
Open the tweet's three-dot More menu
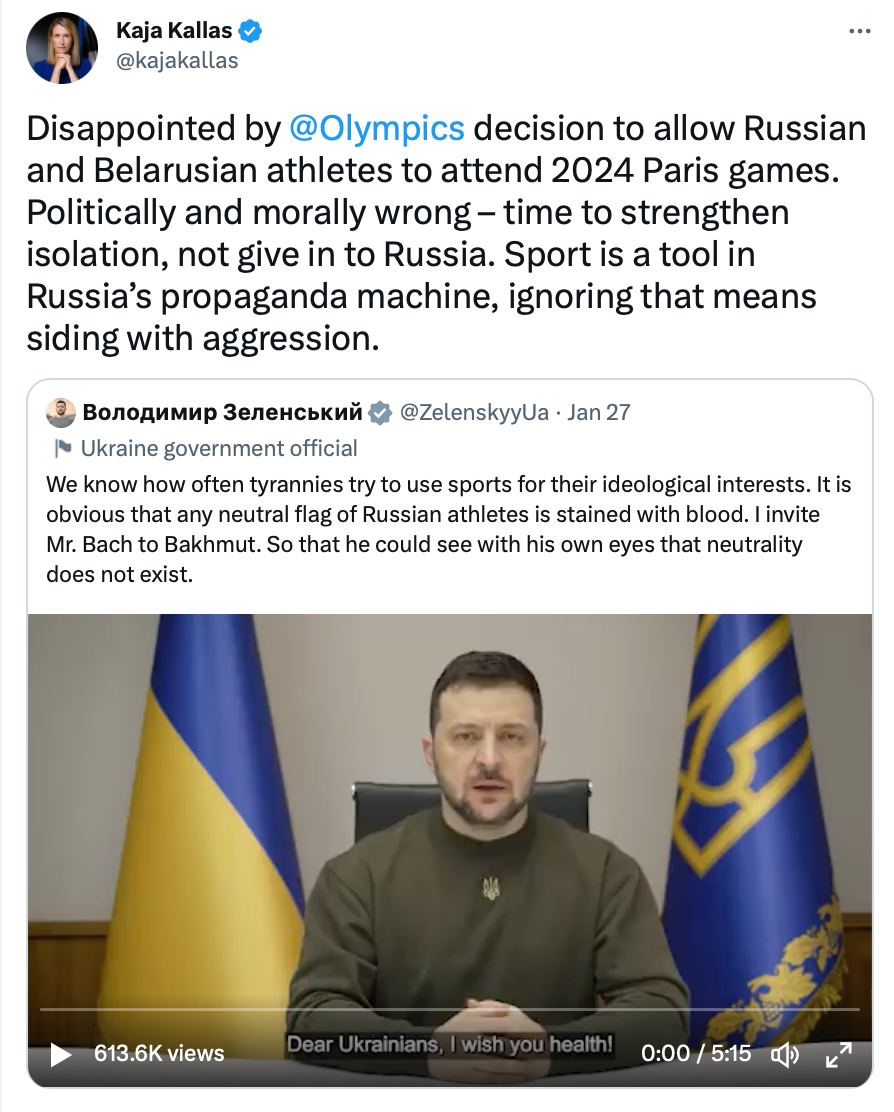pyautogui.click(x=859, y=31)
